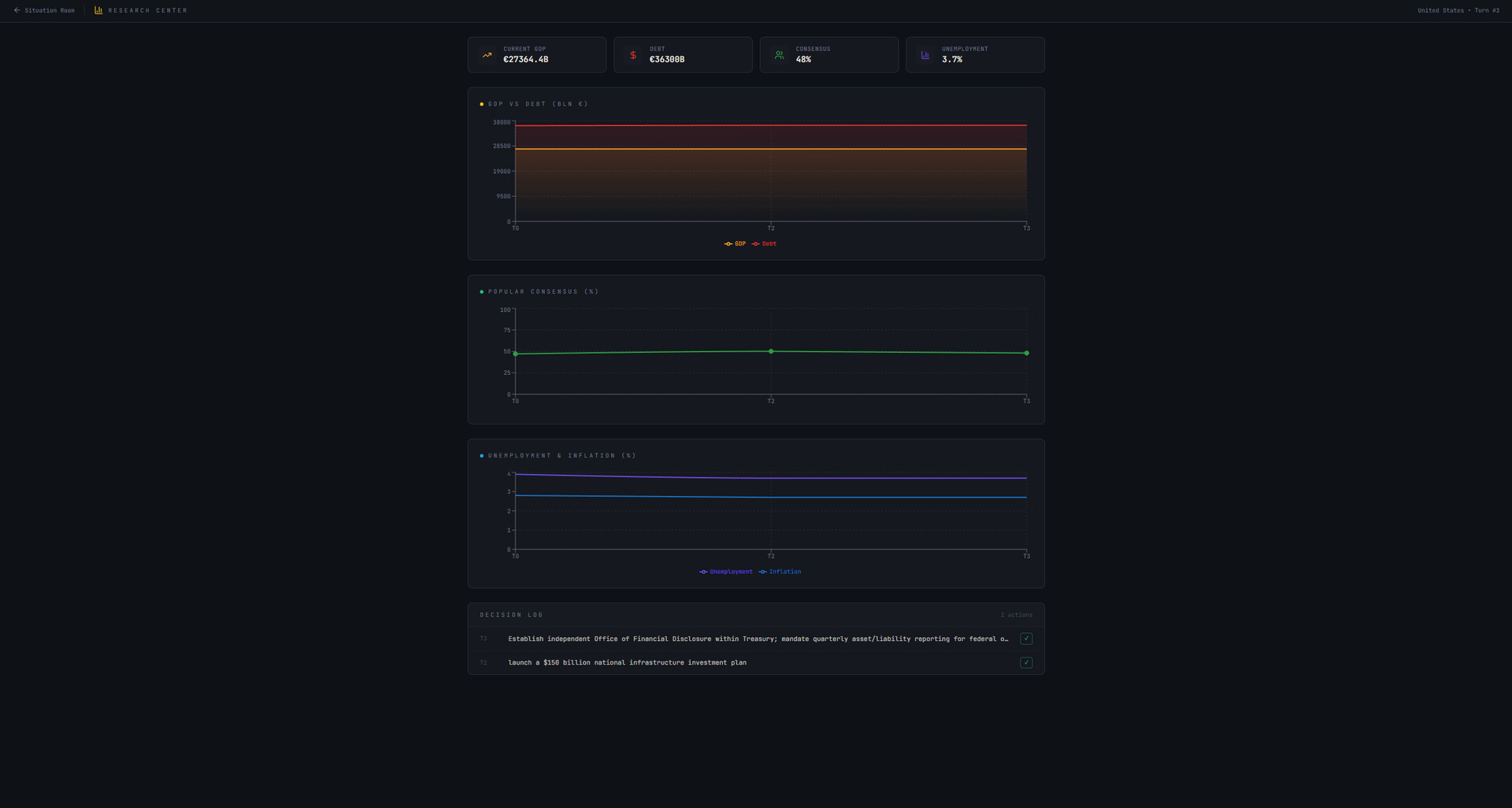1512x808 pixels.
Task: Click the checkmark on the Office of Financial Disclosure row
Action: (x=1026, y=639)
